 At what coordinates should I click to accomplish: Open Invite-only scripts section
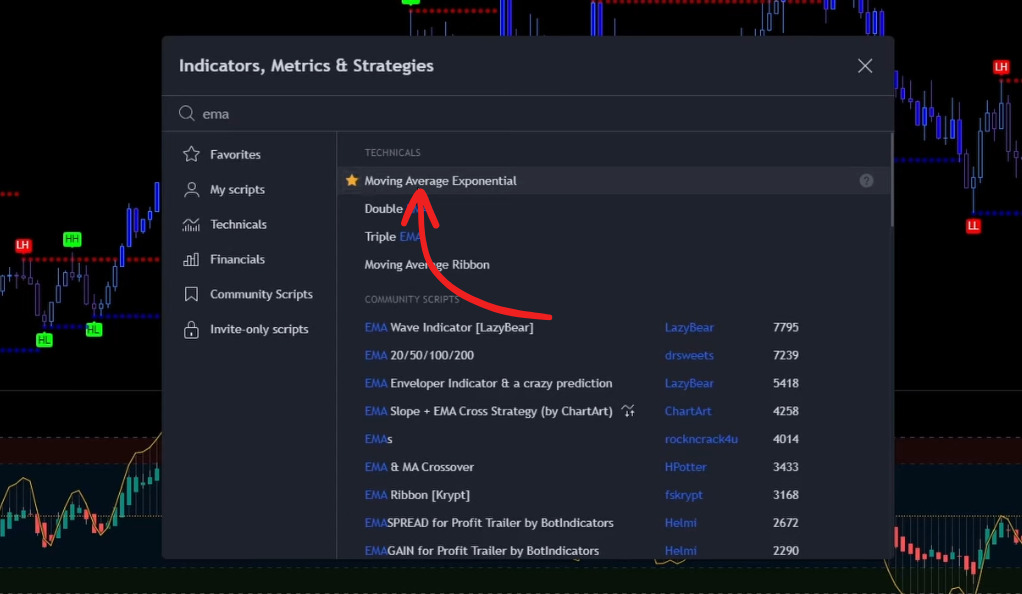[x=259, y=329]
